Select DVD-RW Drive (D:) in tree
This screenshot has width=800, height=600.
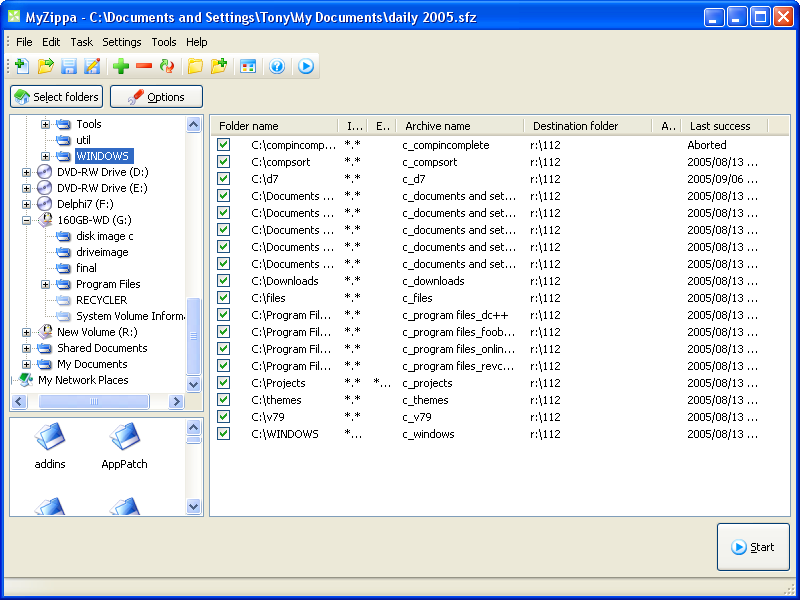(x=103, y=172)
